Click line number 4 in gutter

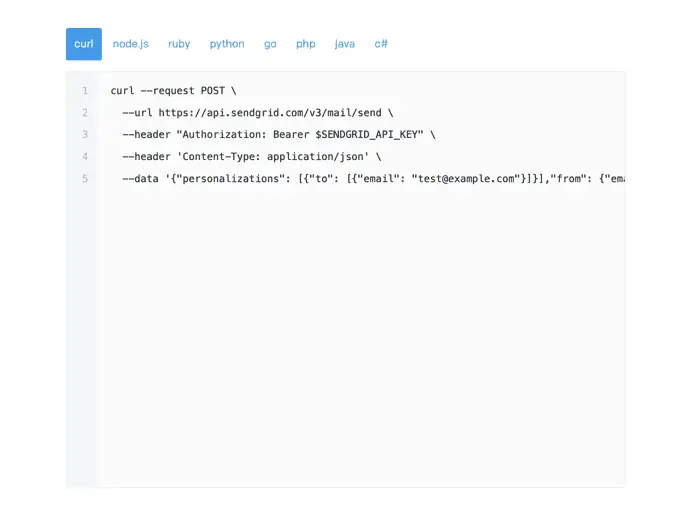85,157
